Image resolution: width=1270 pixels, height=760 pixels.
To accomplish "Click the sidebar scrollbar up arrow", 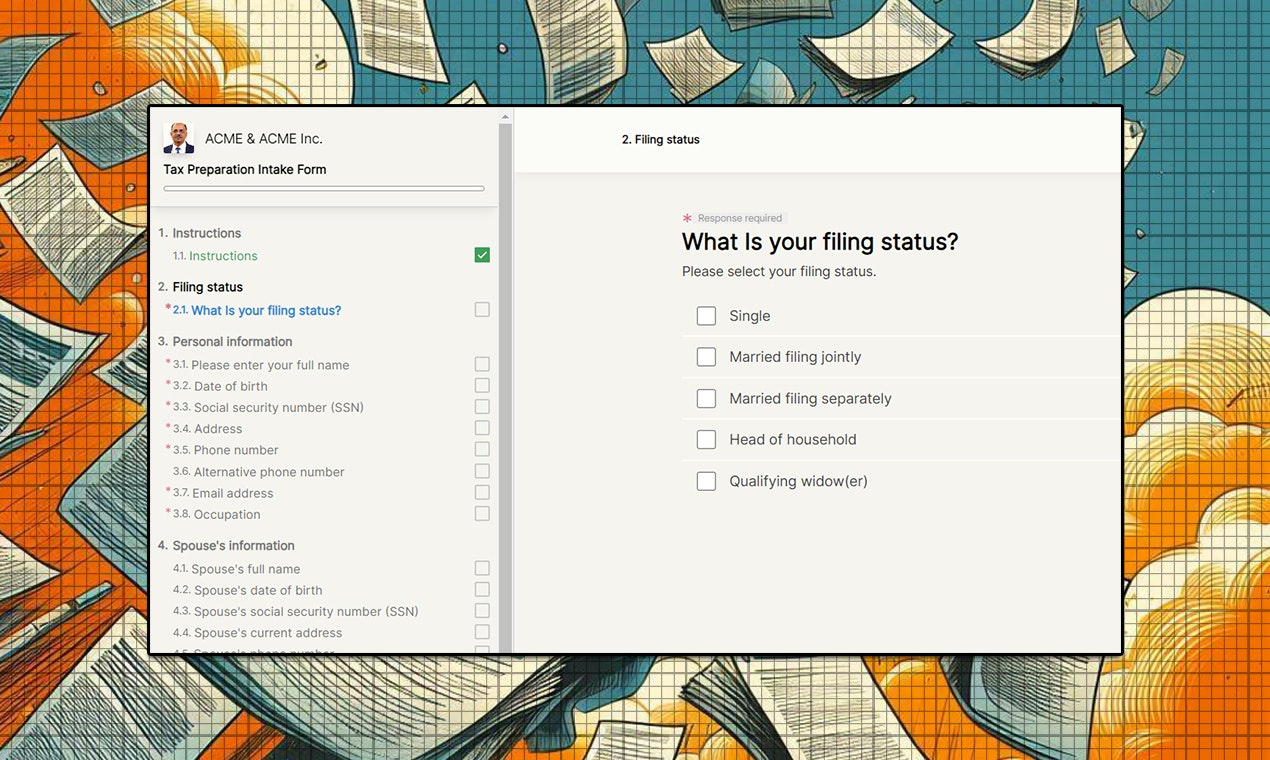I will tap(505, 117).
